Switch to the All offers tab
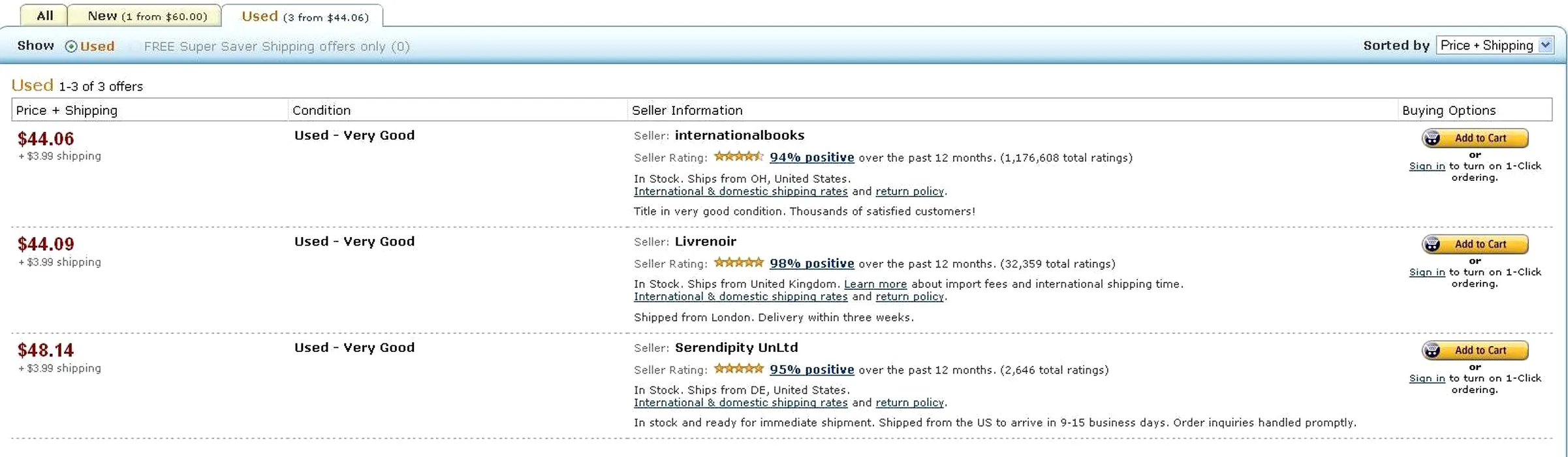Screen dimensions: 1568x457 [44, 16]
